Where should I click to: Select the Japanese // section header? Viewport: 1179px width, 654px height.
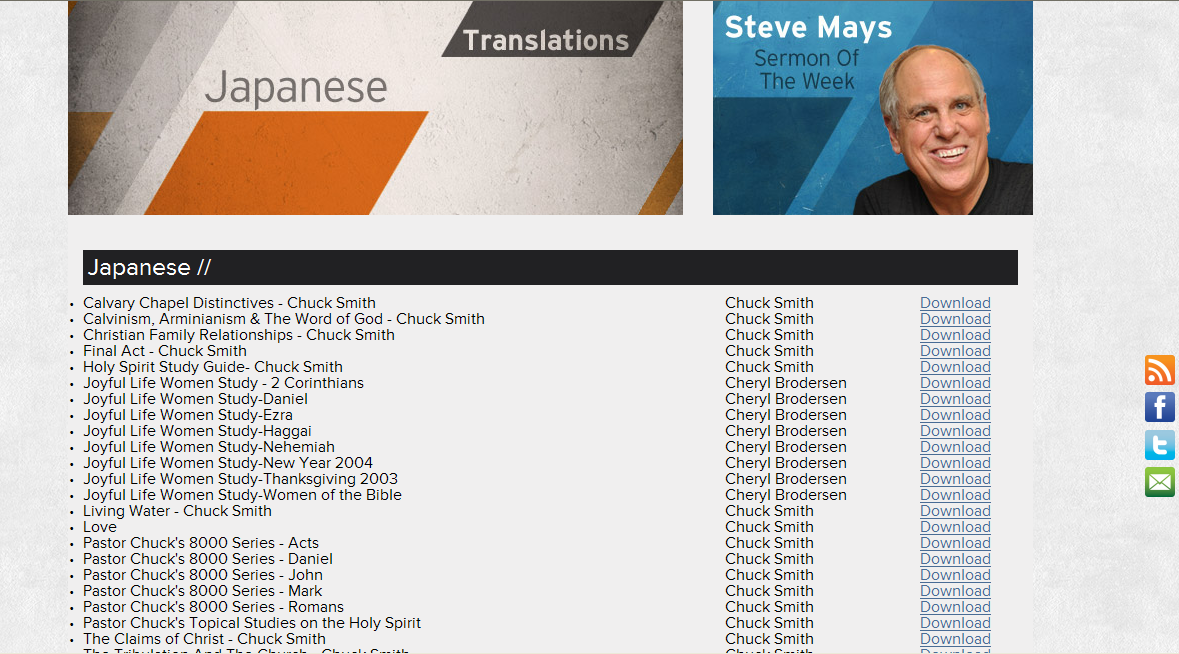click(550, 268)
